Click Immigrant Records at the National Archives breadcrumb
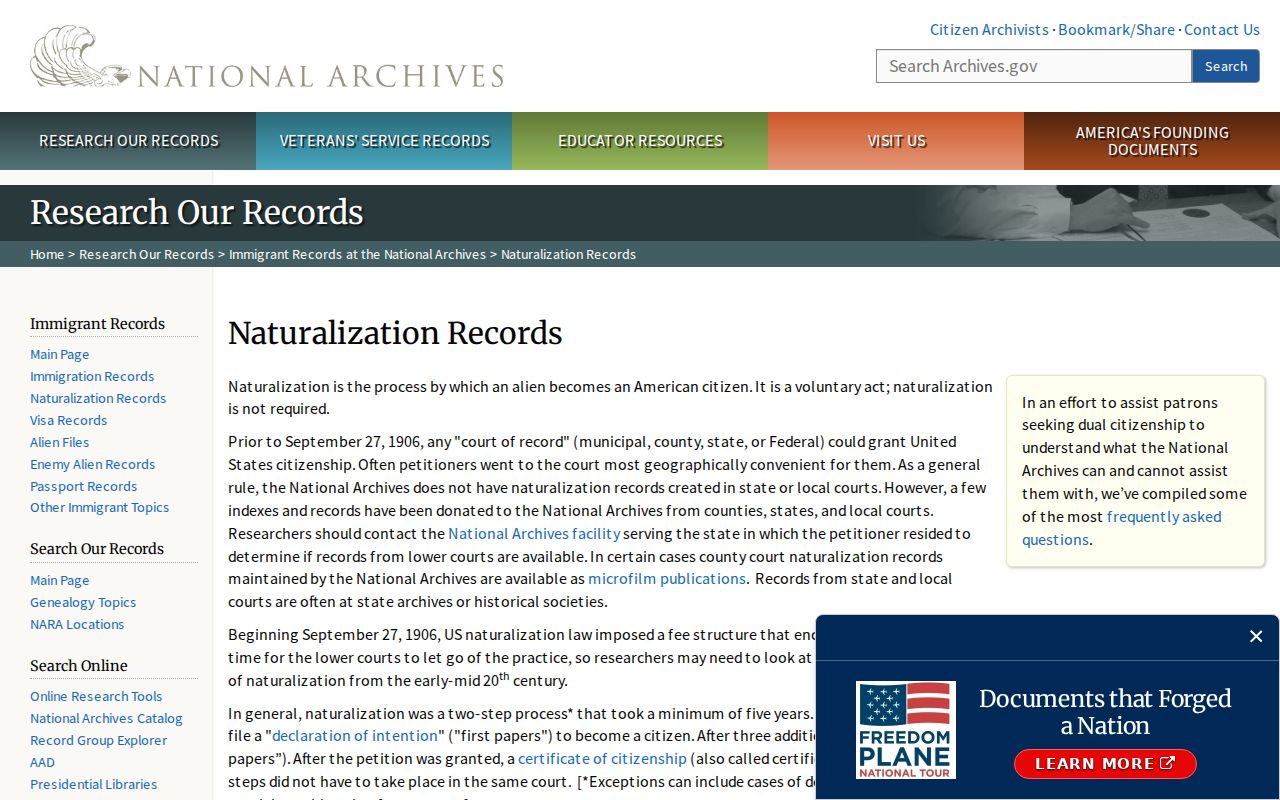1280x800 pixels. click(357, 254)
